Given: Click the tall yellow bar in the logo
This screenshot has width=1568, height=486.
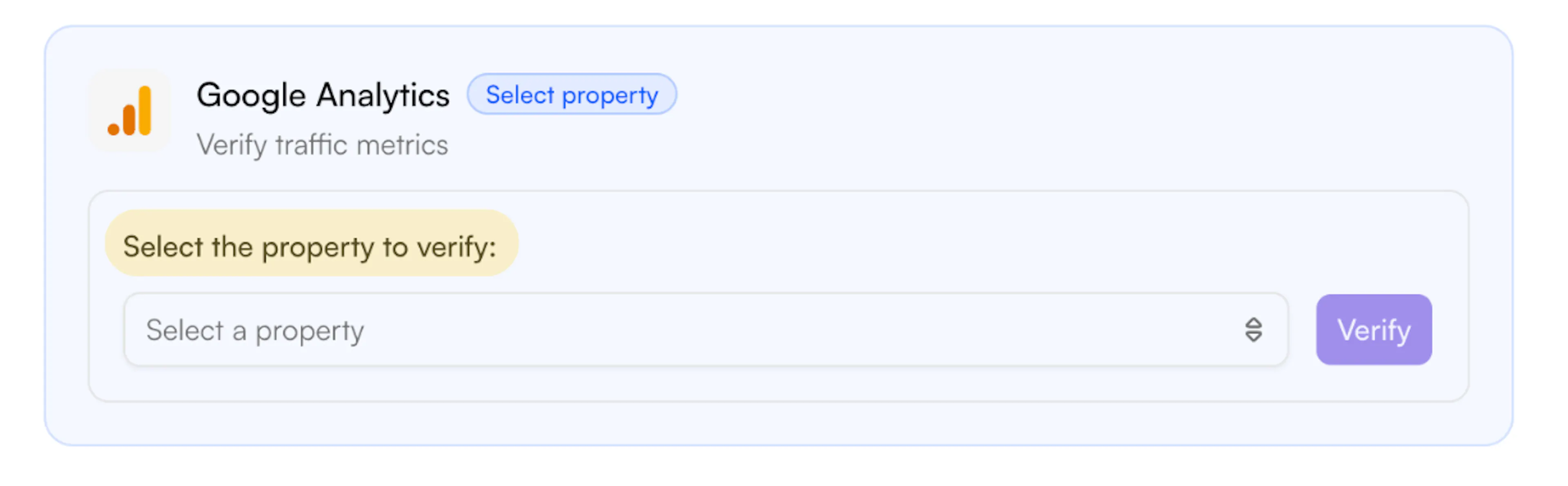Looking at the screenshot, I should click(145, 110).
